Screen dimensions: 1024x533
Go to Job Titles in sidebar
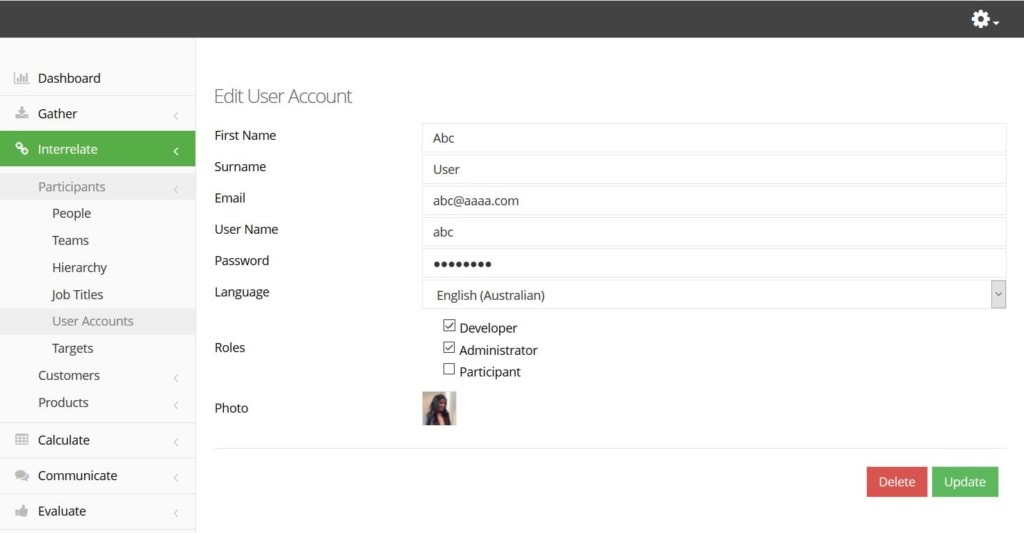78,295
